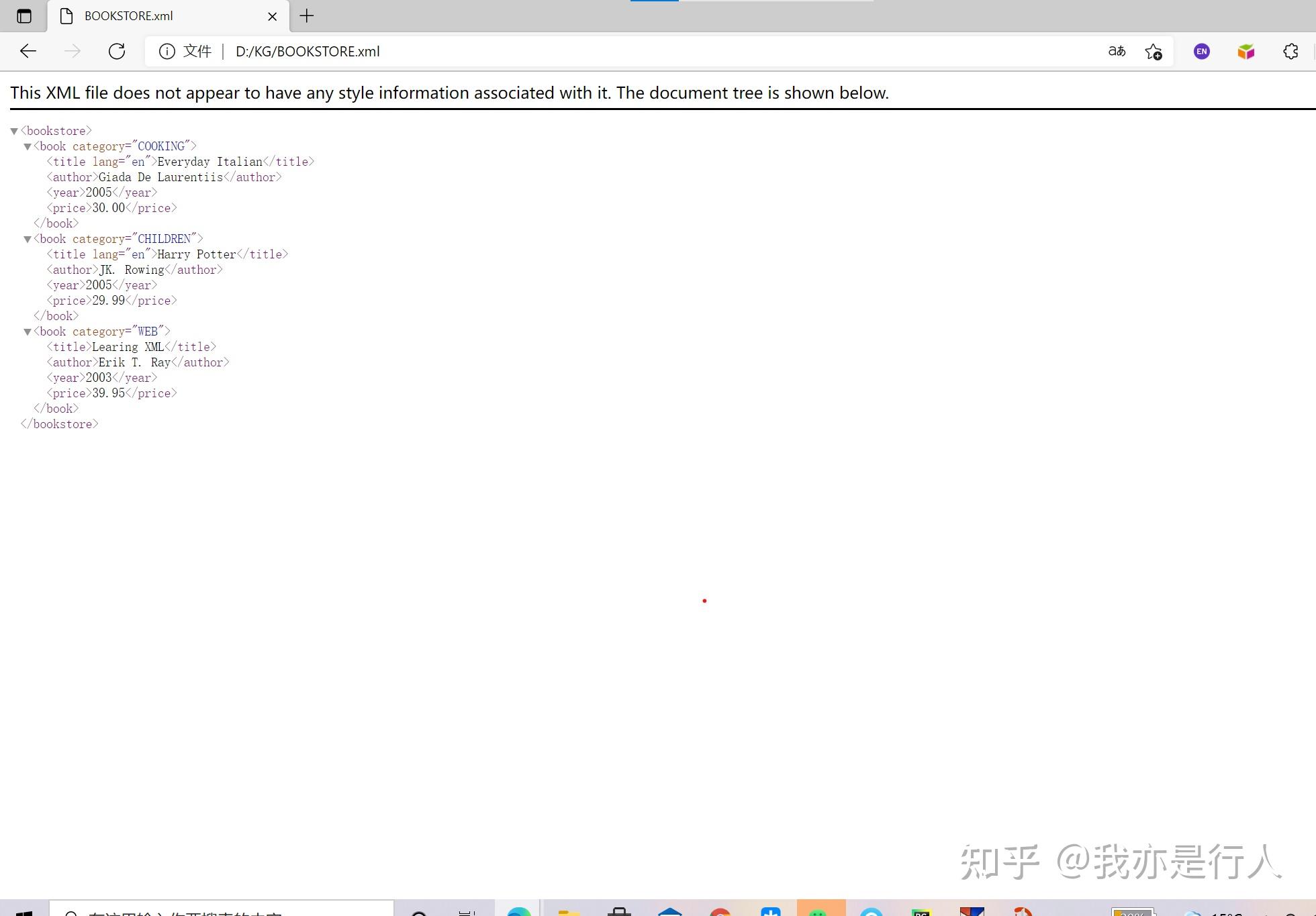Reload the BOOKSTORE.xml page
1316x916 pixels.
117,51
